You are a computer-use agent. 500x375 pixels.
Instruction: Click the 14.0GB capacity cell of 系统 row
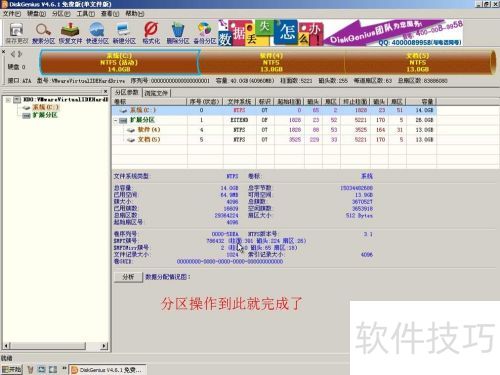(x=421, y=110)
